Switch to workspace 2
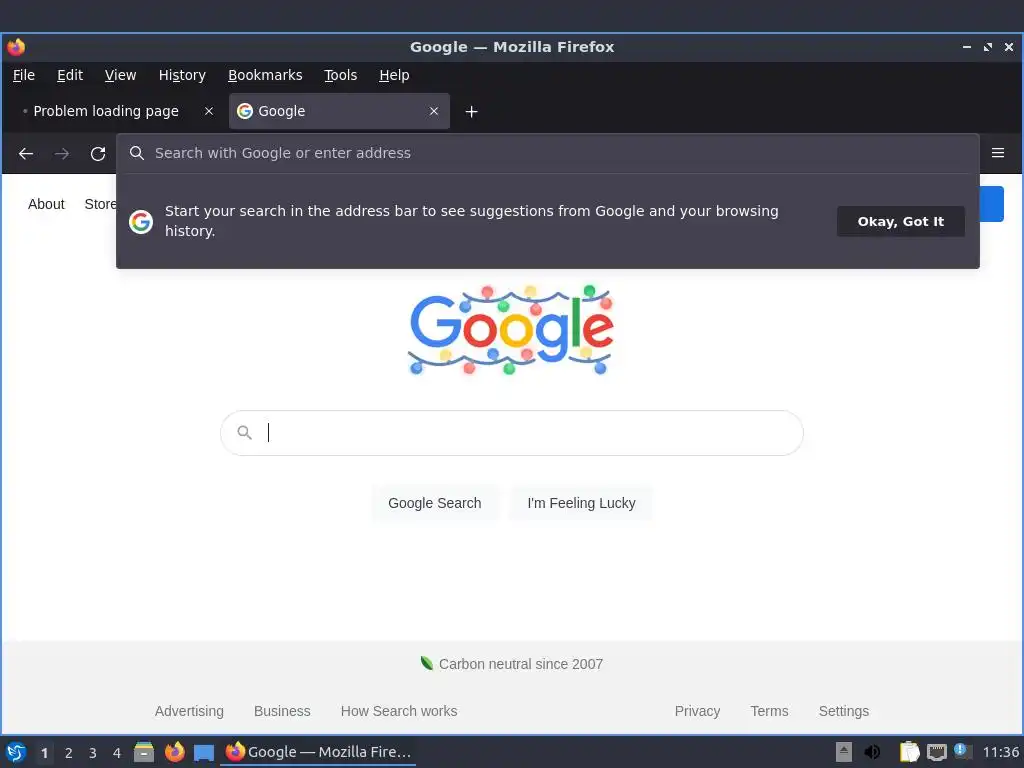 [x=69, y=753]
